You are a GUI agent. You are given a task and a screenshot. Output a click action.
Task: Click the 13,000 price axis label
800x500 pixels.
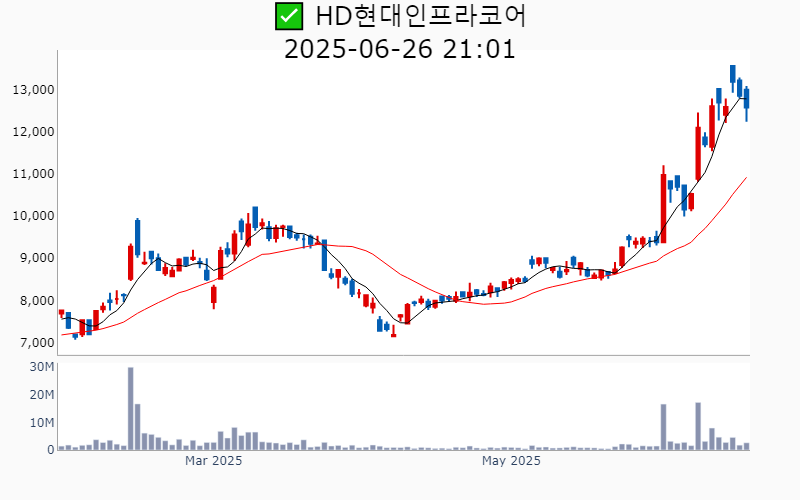tap(34, 90)
